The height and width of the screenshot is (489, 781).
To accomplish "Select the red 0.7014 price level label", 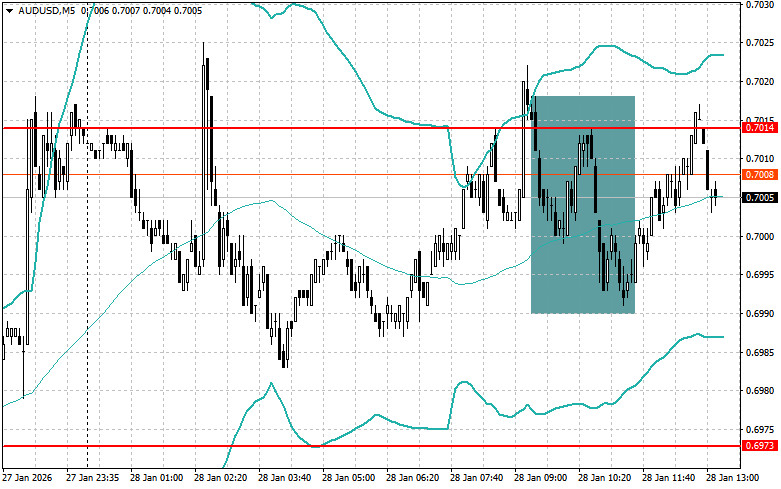I will 760,128.
